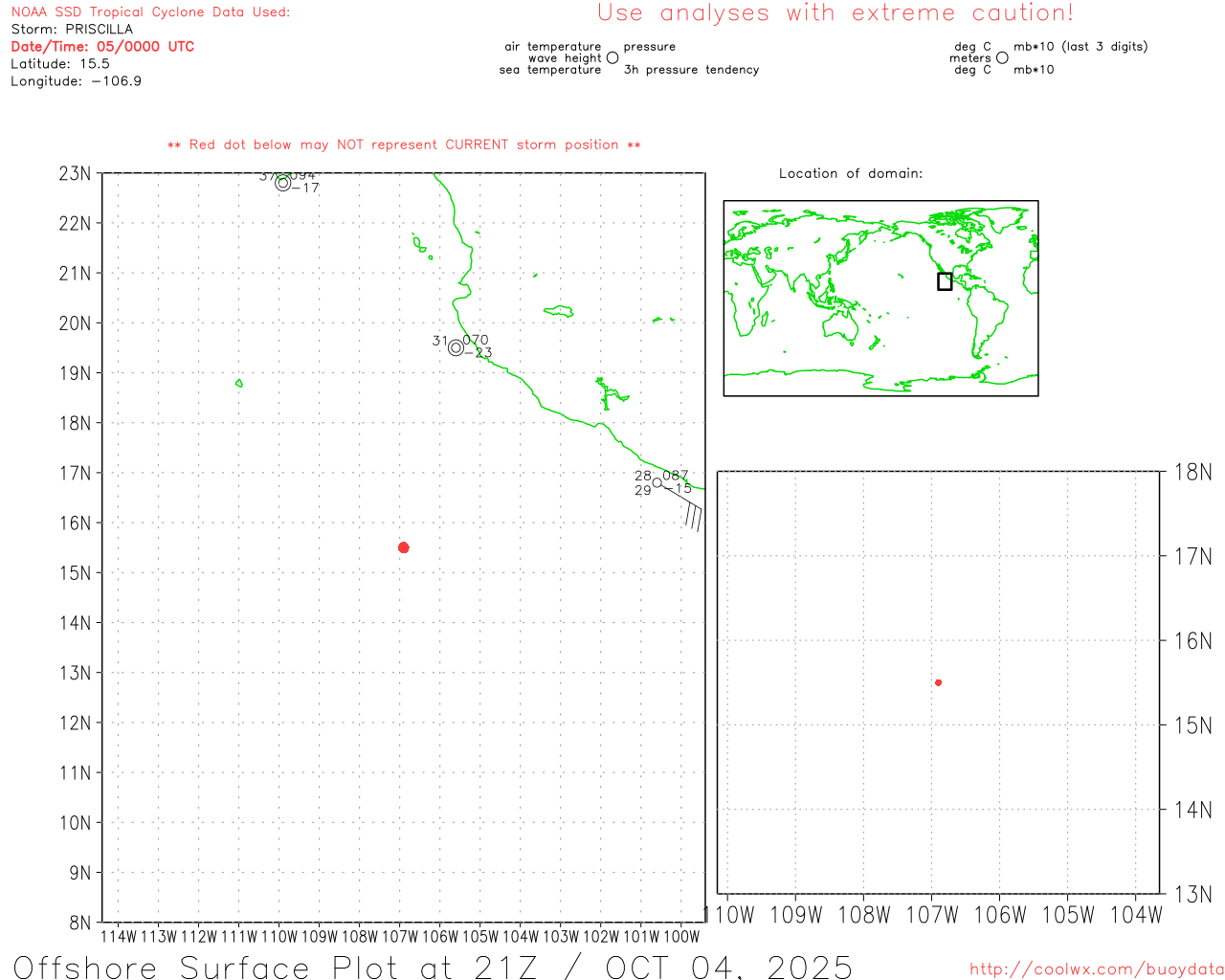Click the Offshore Surface Plot title

[x=433, y=966]
